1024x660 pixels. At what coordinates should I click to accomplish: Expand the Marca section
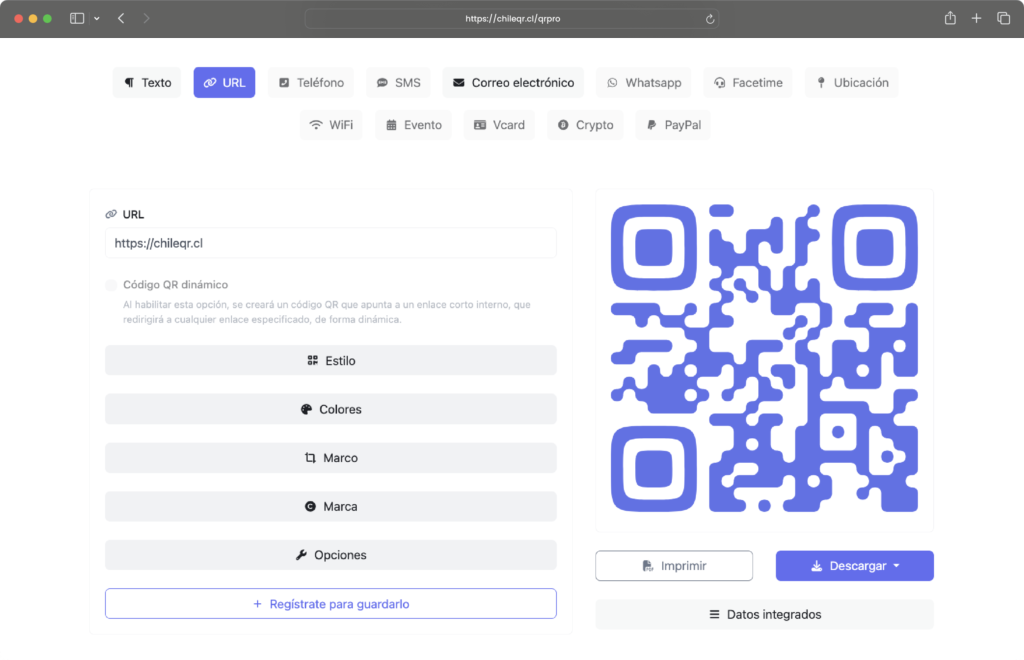pos(330,507)
